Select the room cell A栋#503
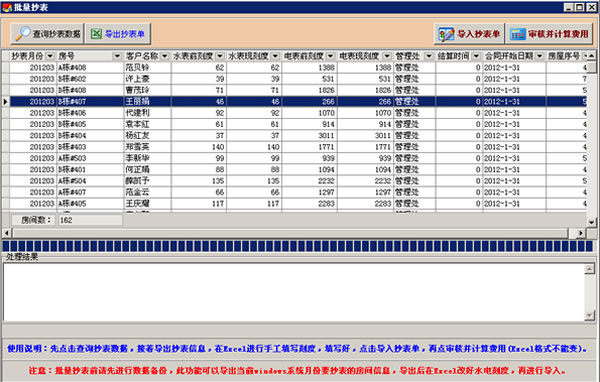The image size is (600, 382). [x=90, y=158]
